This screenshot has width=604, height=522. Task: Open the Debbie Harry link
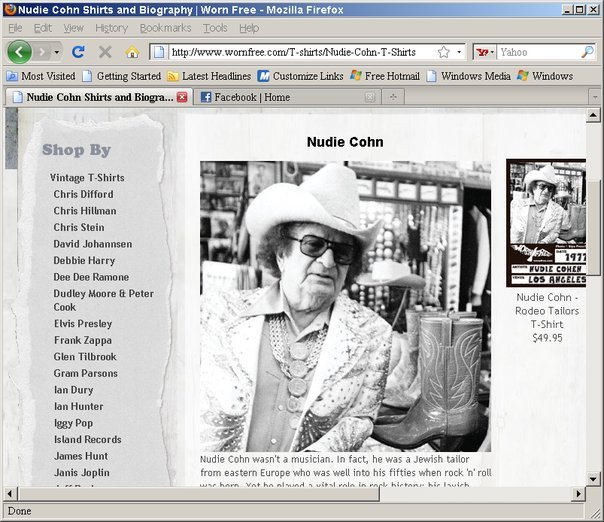click(84, 260)
